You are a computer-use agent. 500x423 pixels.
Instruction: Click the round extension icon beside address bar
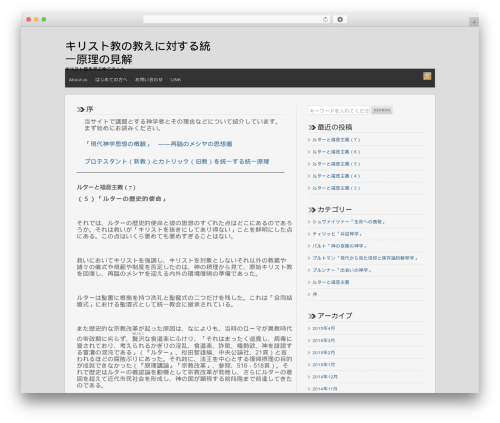(x=340, y=20)
